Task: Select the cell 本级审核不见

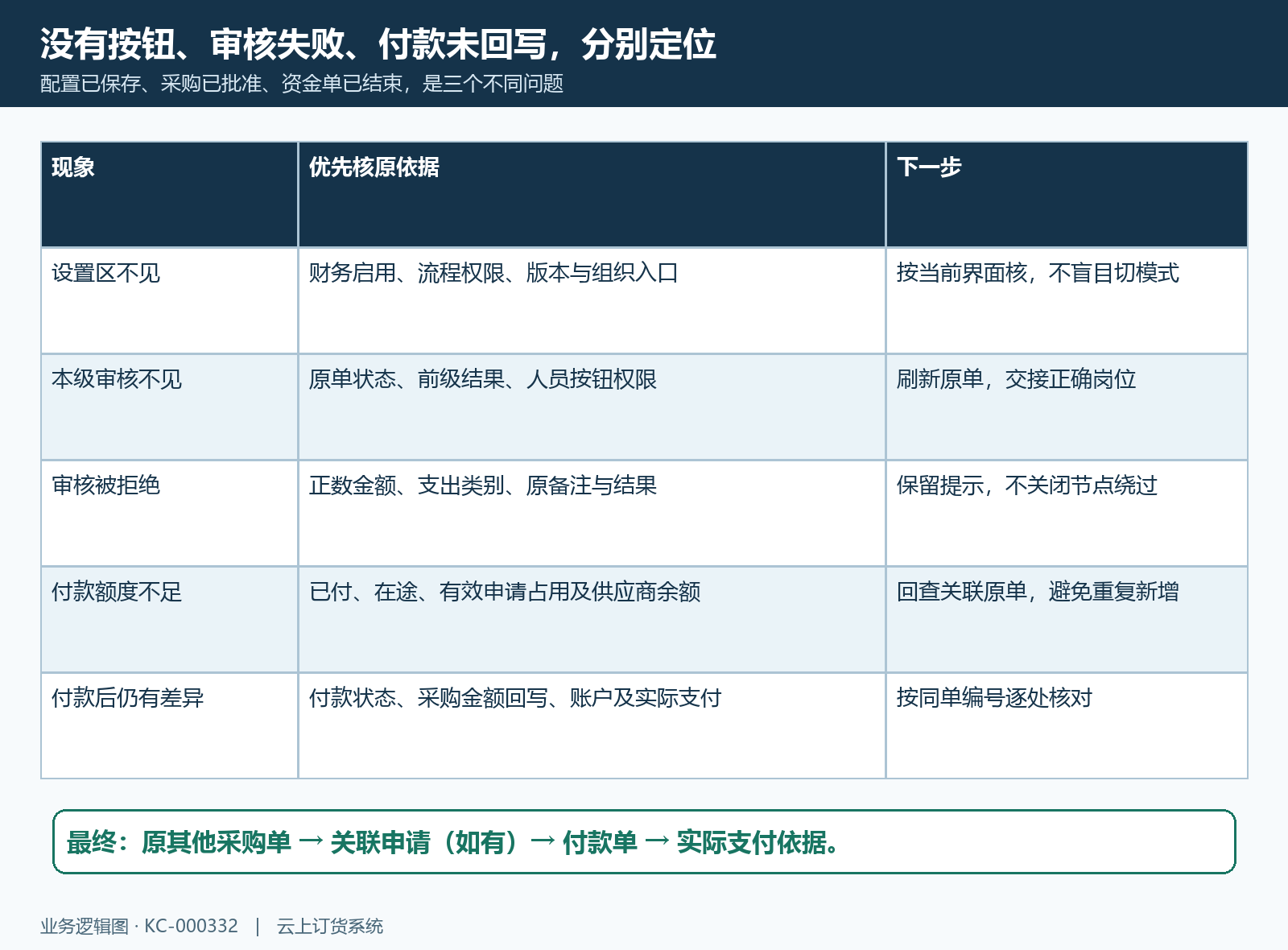Action: 169,407
